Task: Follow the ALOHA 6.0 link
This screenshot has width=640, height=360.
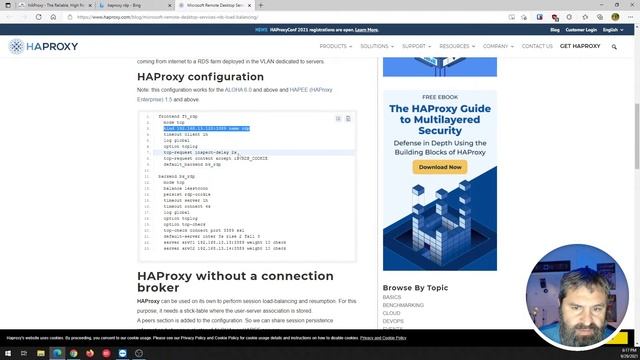Action: (x=238, y=90)
